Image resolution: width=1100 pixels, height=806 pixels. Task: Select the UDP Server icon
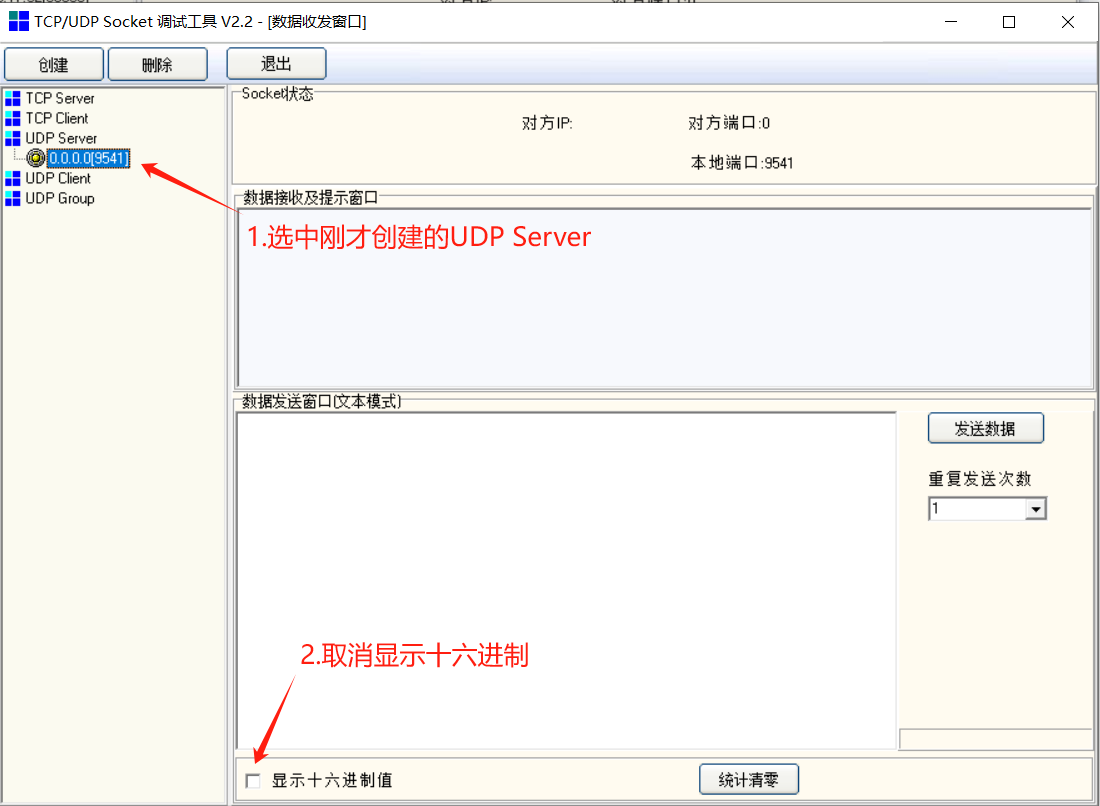(x=13, y=138)
